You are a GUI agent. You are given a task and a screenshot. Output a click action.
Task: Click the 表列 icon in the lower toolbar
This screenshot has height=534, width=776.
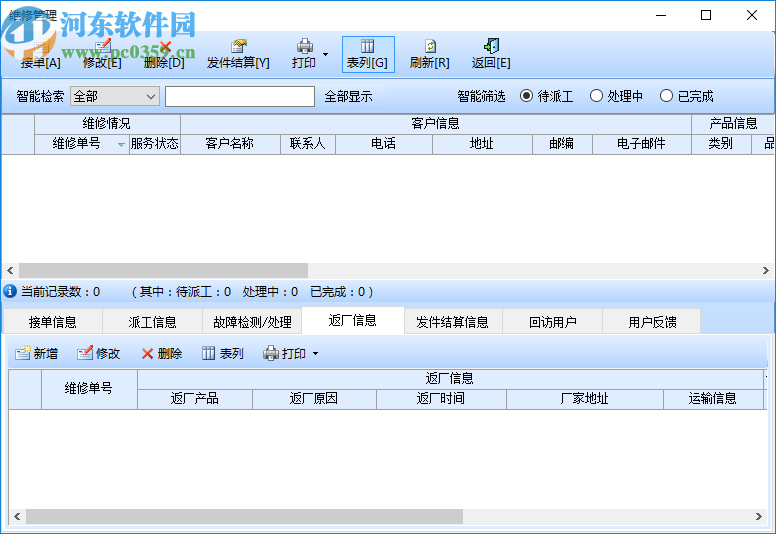click(x=208, y=353)
